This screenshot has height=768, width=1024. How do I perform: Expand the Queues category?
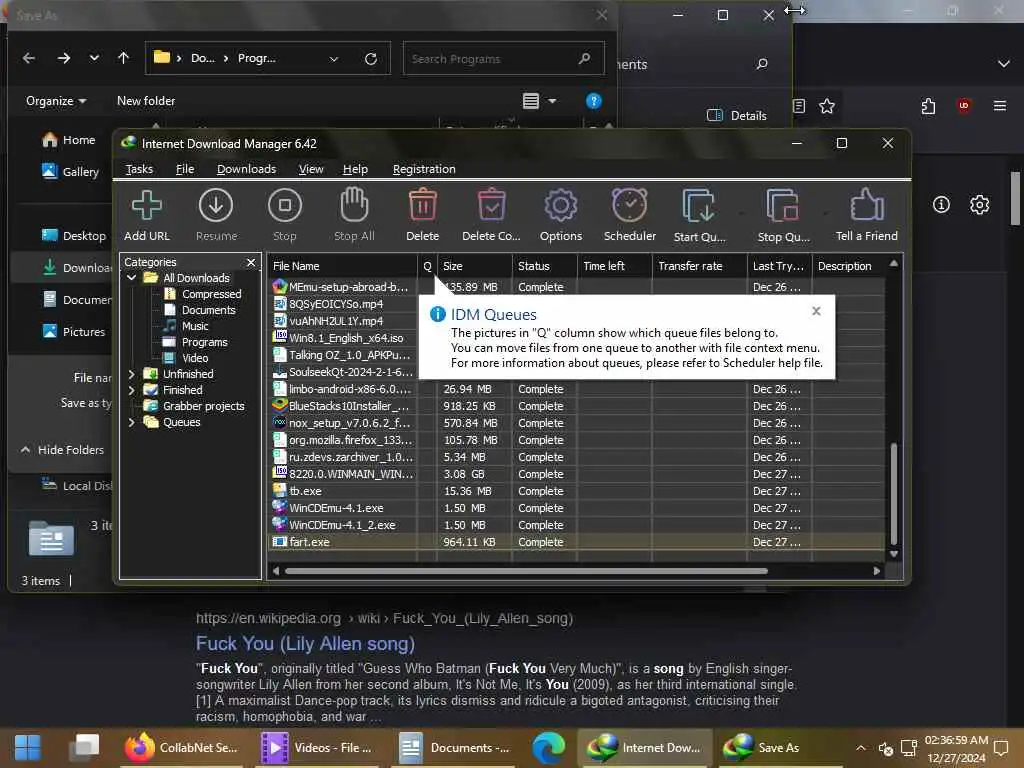tap(131, 422)
